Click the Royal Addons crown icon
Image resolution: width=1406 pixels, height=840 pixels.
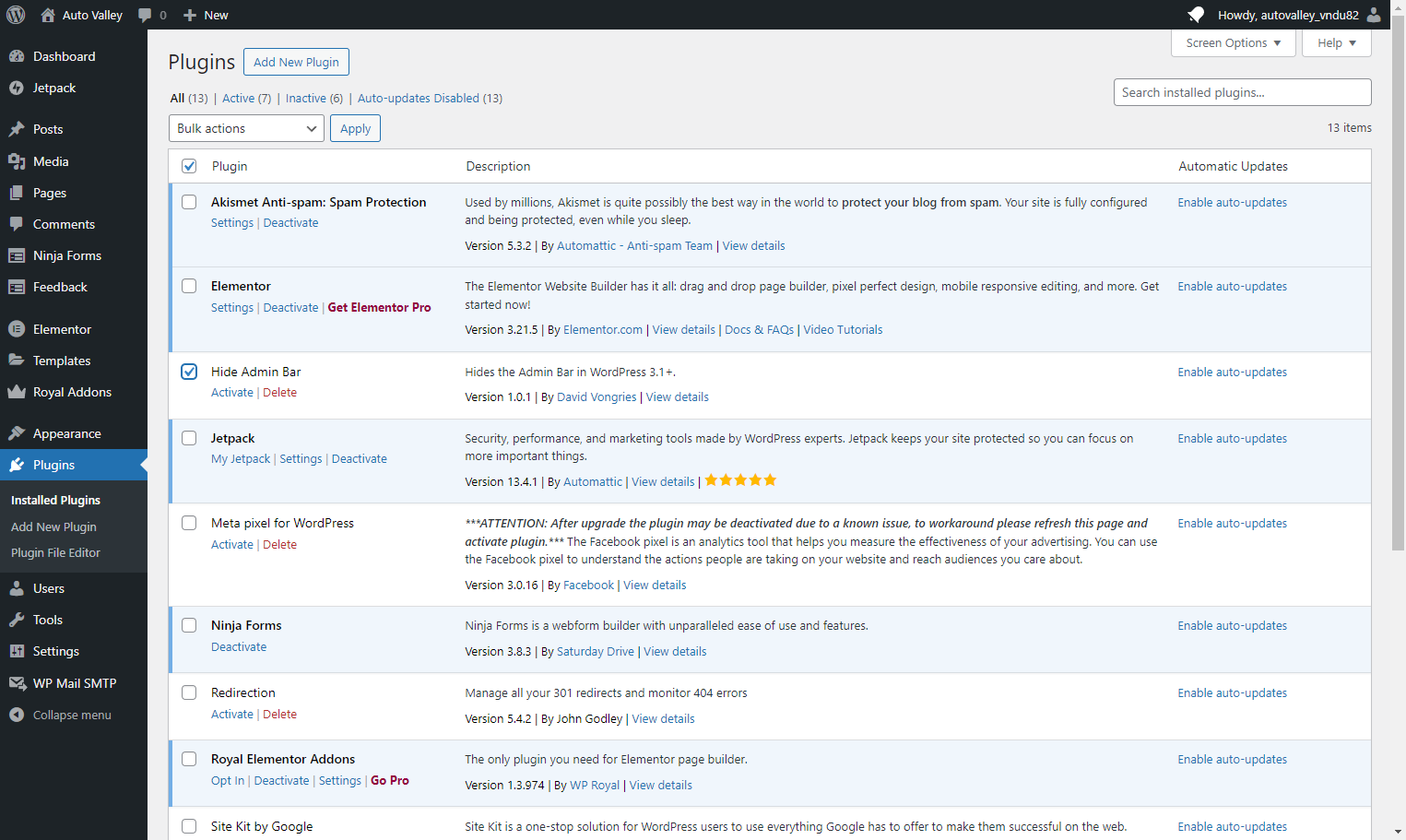17,392
